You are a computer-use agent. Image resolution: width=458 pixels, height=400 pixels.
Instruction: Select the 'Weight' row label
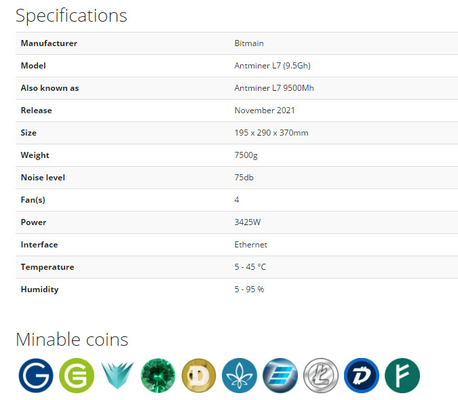35,155
